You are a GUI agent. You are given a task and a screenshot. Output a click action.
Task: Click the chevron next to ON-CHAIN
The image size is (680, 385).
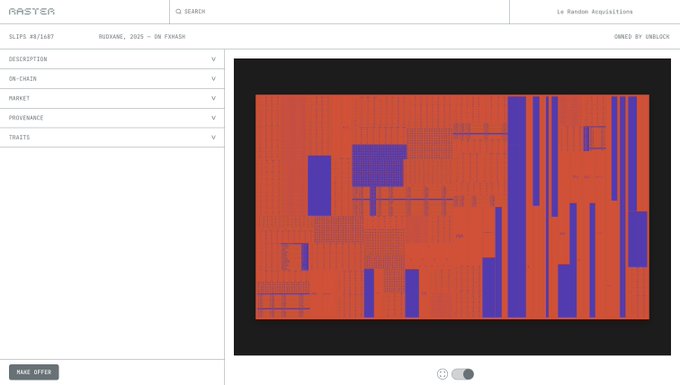point(213,79)
